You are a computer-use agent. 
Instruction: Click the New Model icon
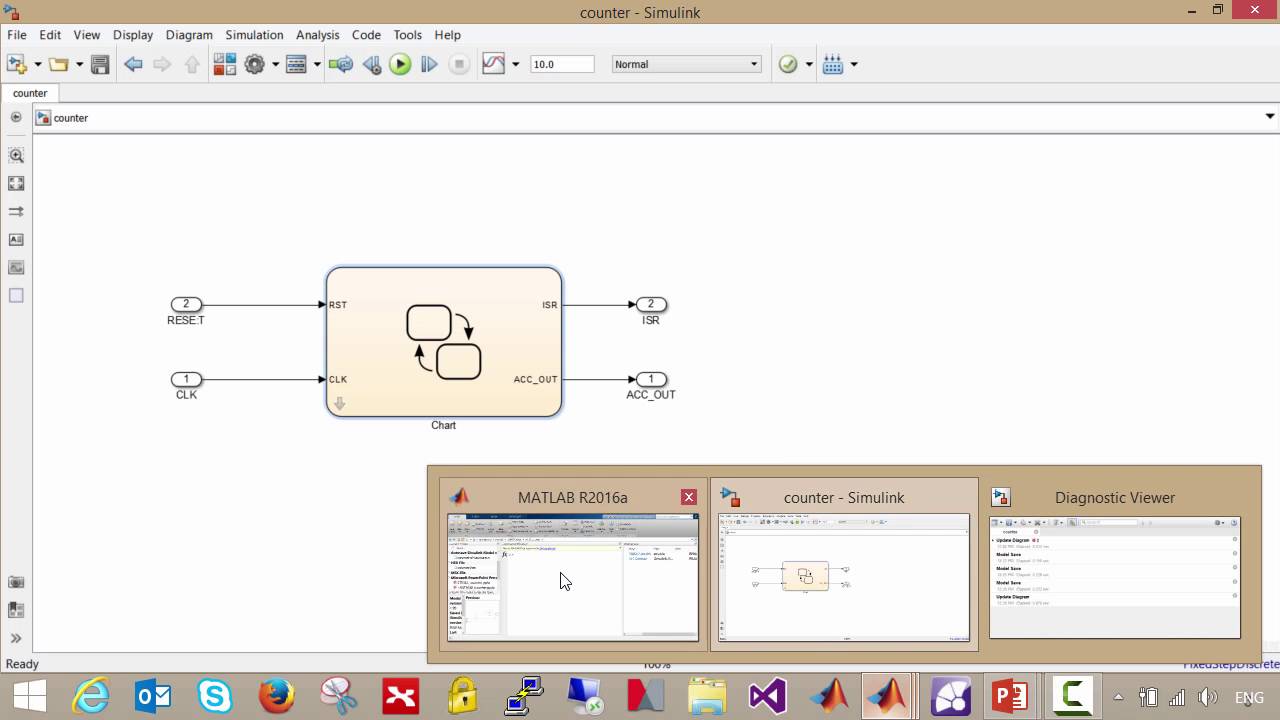(x=17, y=64)
